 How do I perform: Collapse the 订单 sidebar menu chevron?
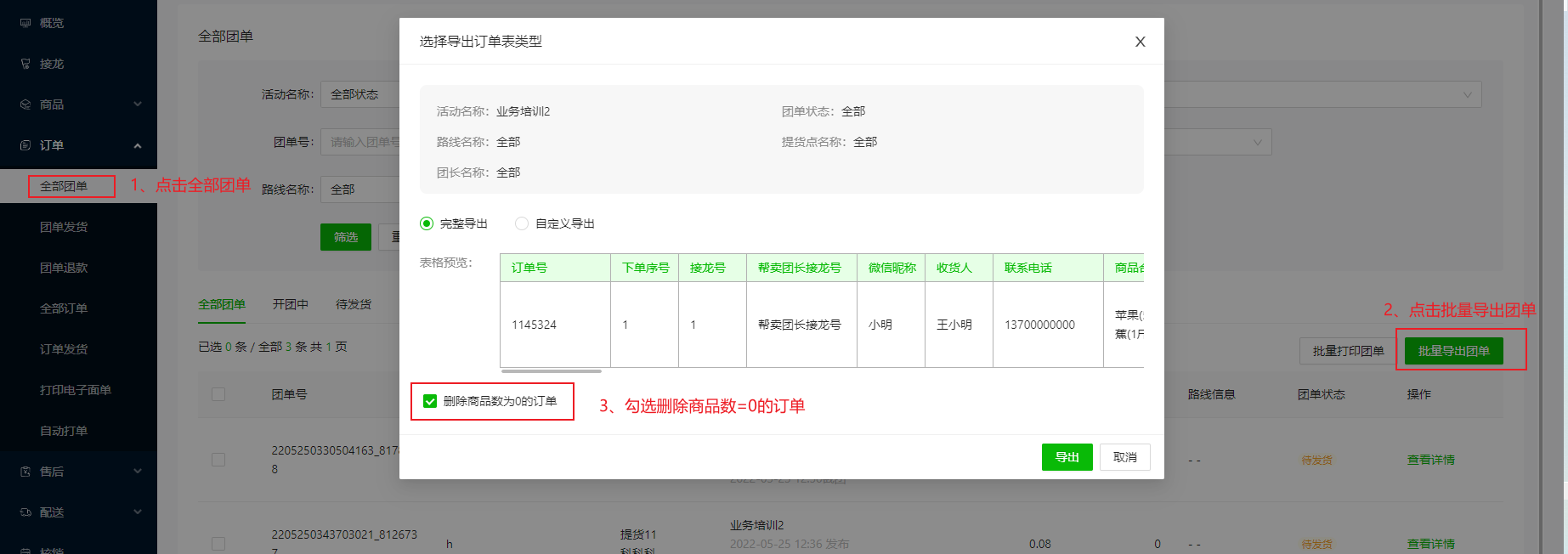[138, 145]
